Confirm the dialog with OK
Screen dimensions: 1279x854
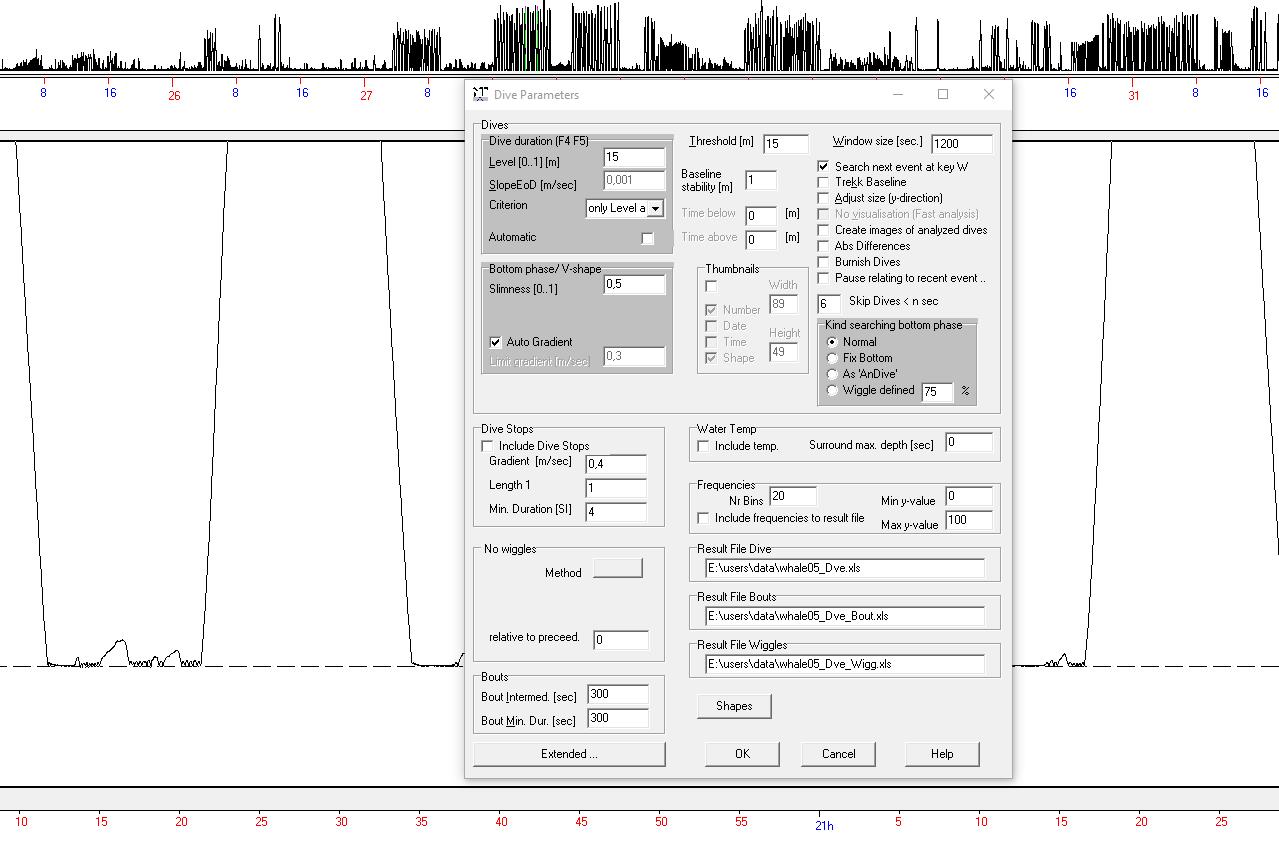(741, 754)
